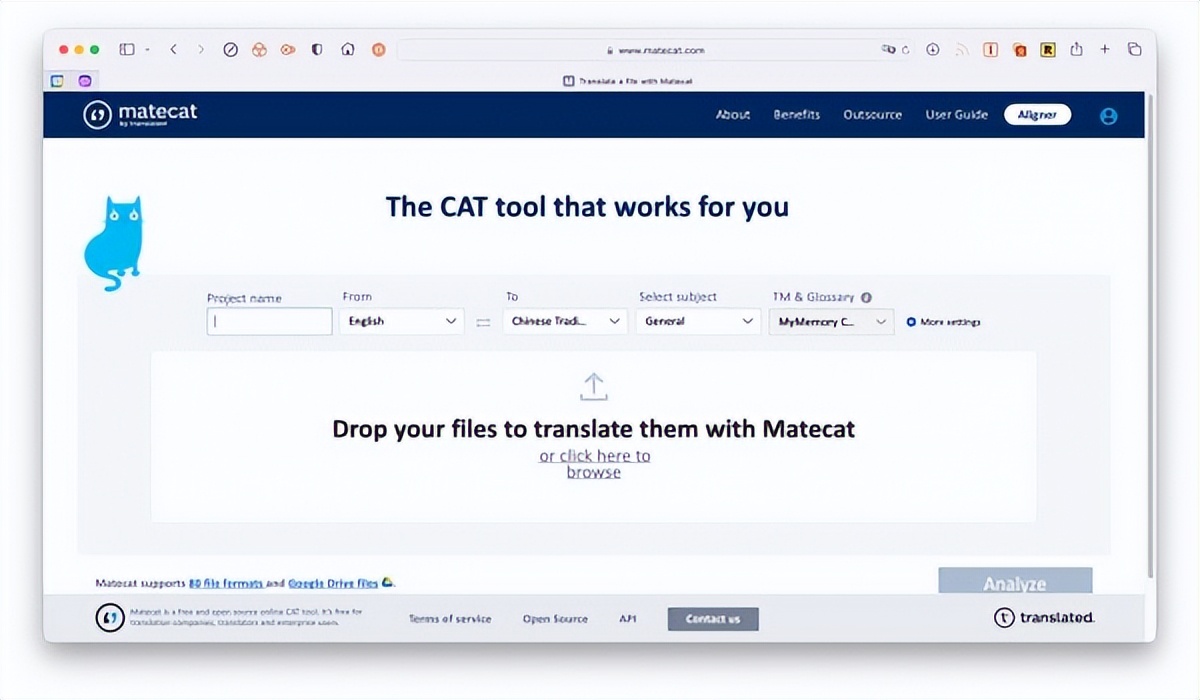Show the tab overview icon
This screenshot has height=700, width=1200.
[1134, 49]
